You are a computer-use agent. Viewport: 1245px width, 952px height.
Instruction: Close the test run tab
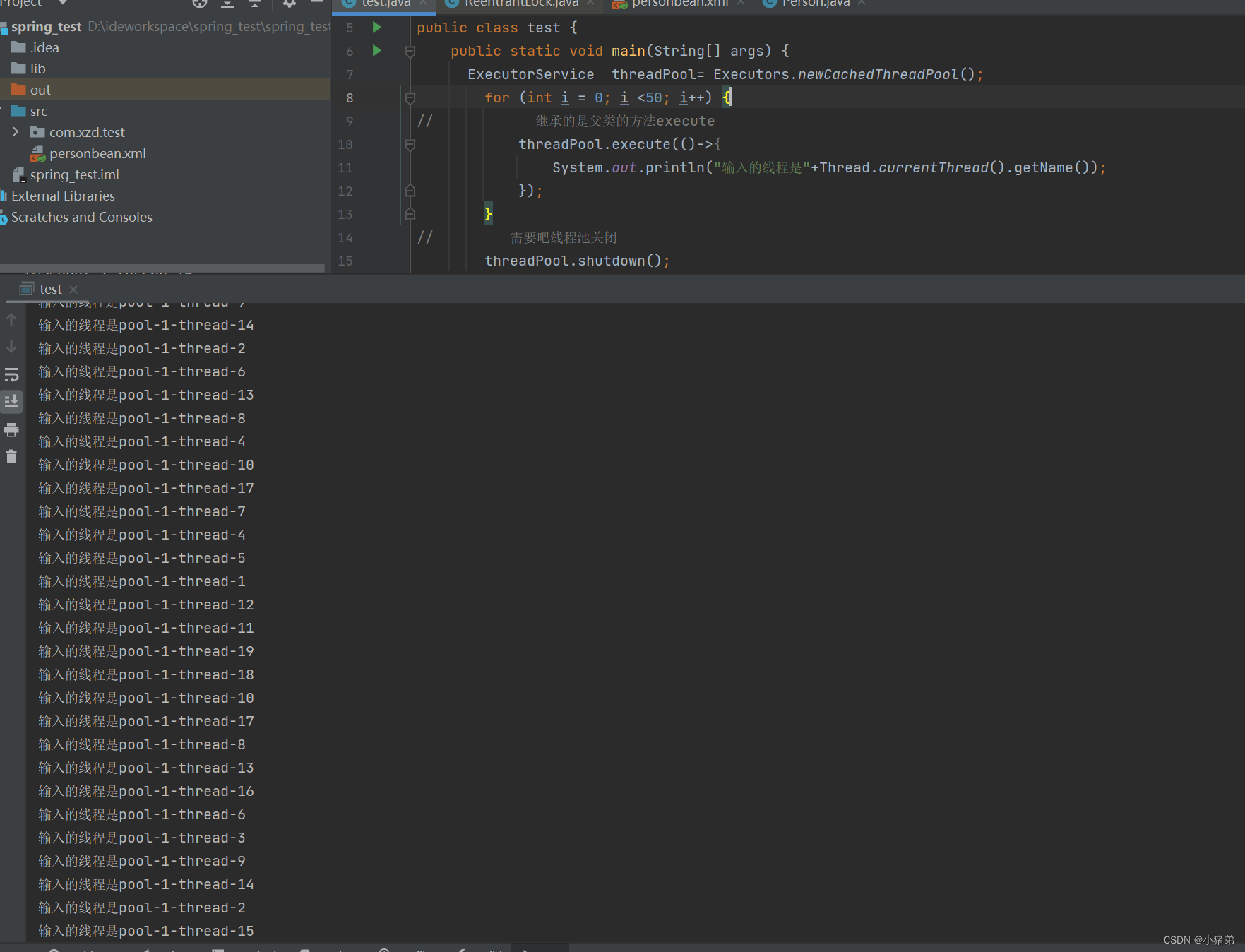73,290
